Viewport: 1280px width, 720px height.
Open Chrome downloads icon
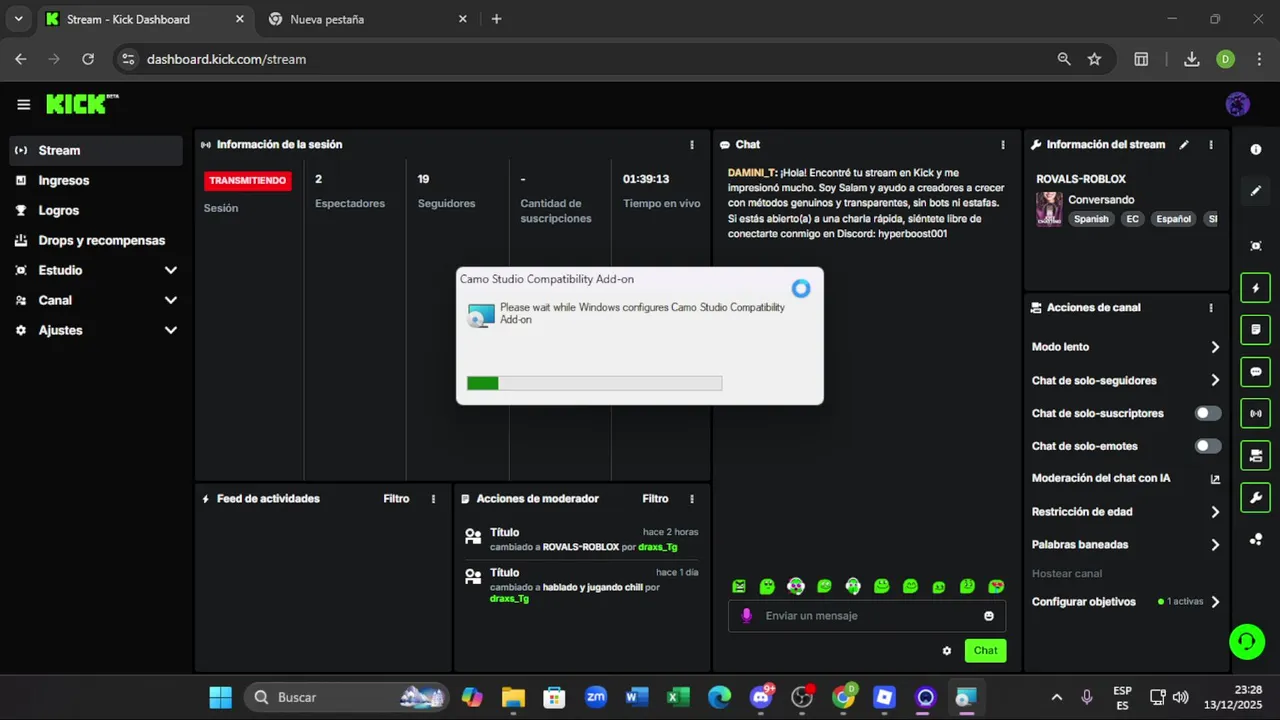[x=1191, y=59]
